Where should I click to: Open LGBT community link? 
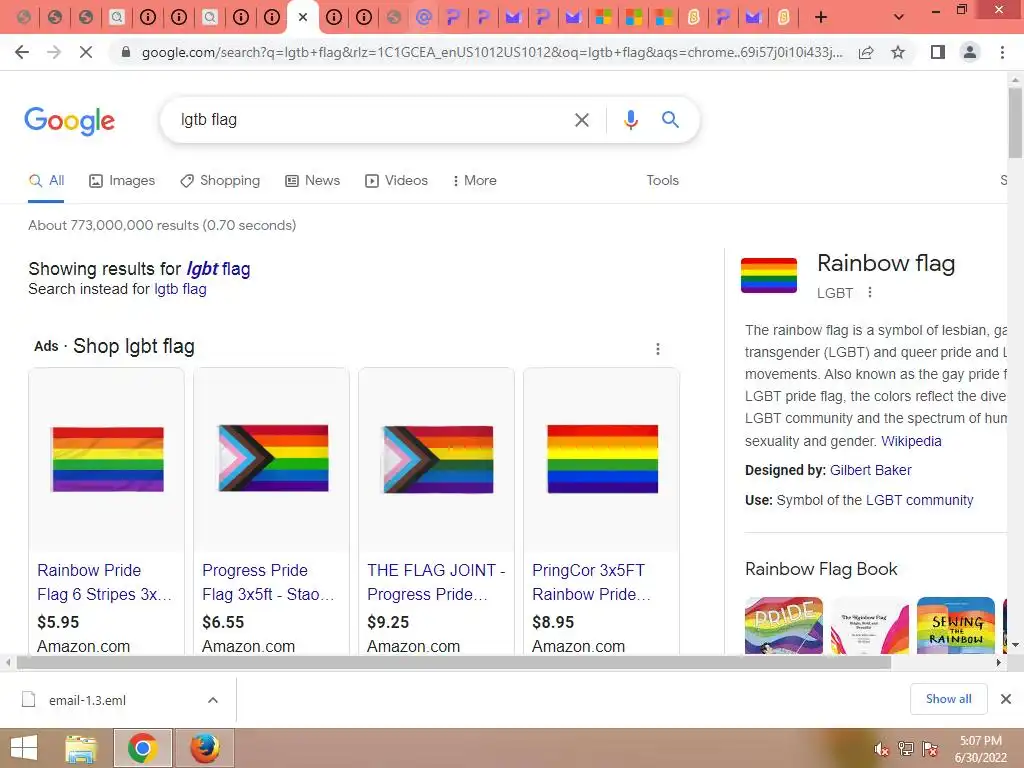click(x=920, y=500)
